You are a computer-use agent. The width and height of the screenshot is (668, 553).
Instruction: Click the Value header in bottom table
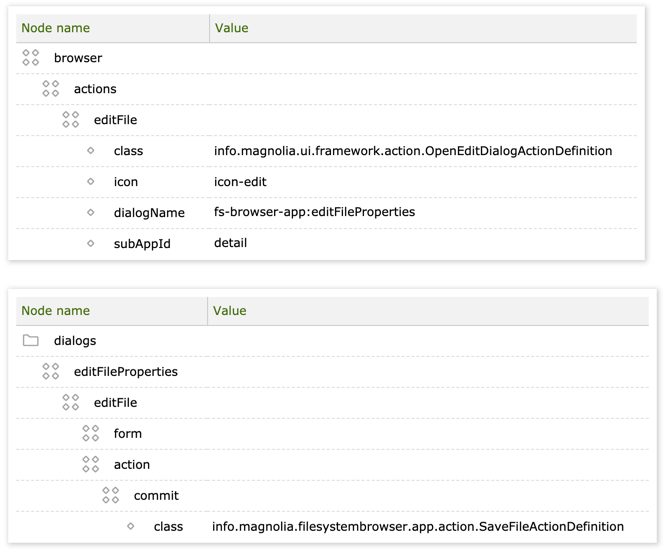pyautogui.click(x=229, y=311)
